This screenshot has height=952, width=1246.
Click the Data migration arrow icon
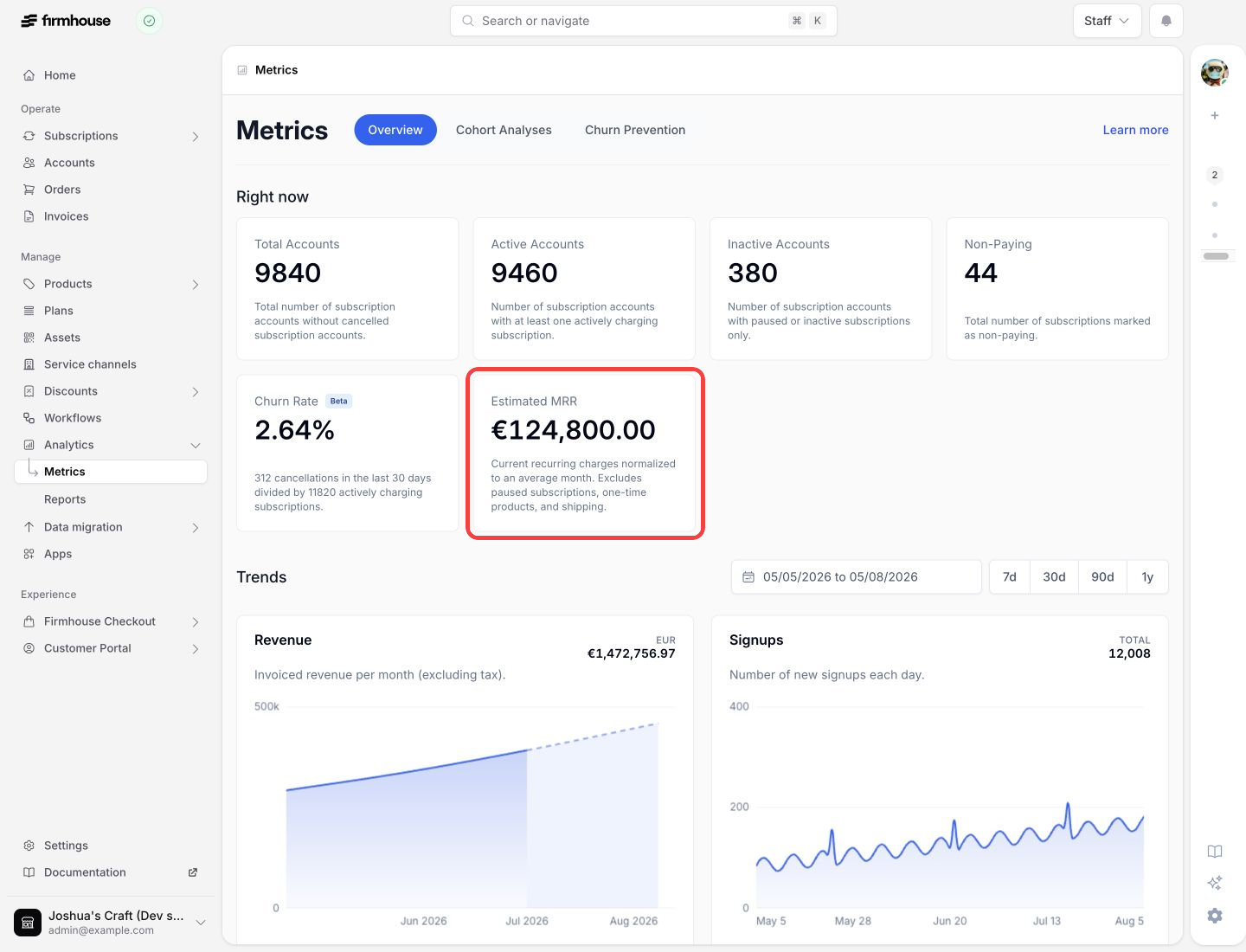29,527
